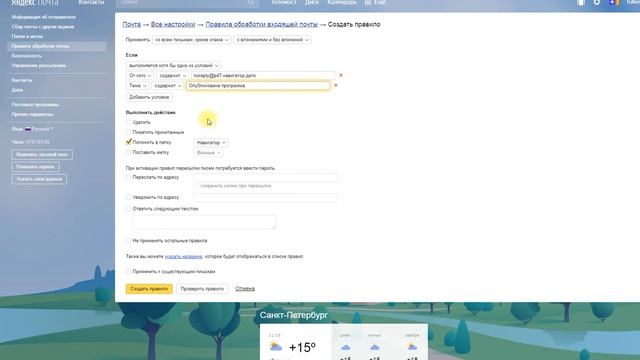The width and height of the screenshot is (640, 360).
Task: Open 'содержит' dropdown in the 'От кого' row
Action: (173, 76)
